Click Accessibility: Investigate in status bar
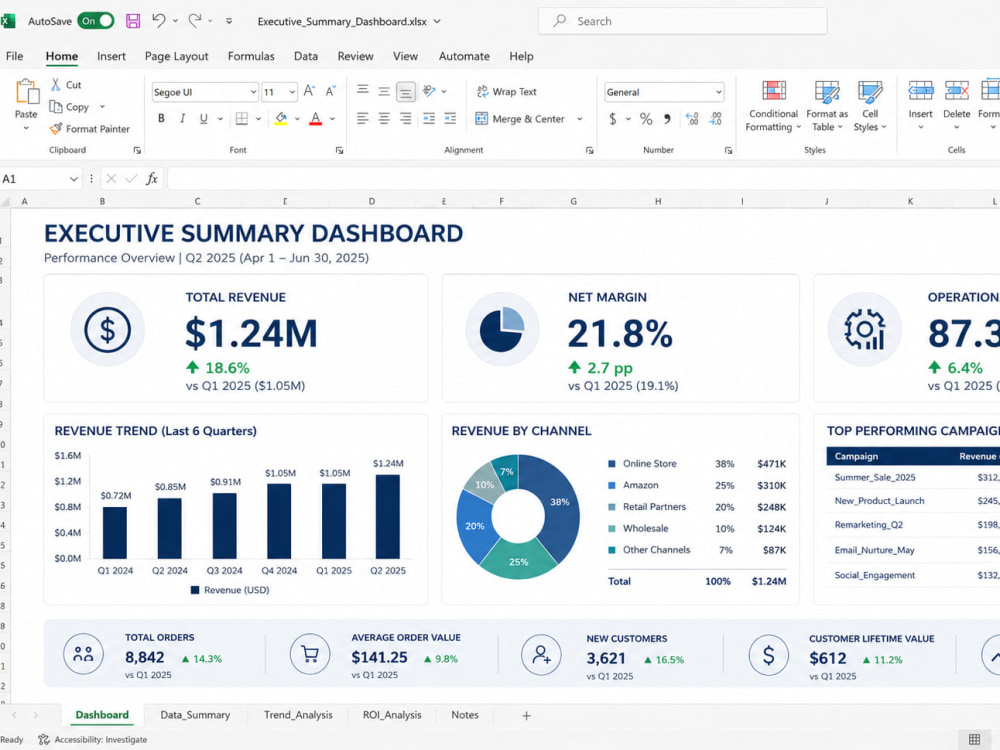The width and height of the screenshot is (1000, 750). (92, 740)
